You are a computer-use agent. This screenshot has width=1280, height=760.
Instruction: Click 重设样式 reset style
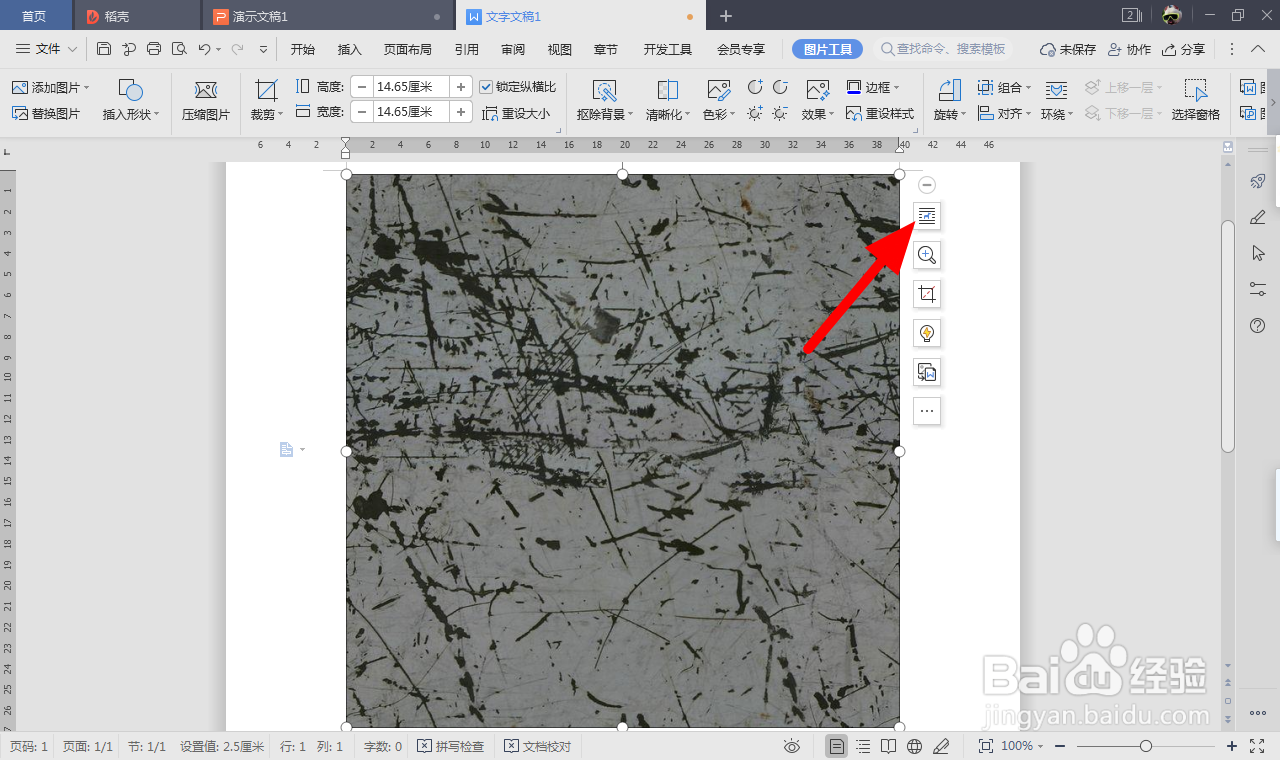880,114
